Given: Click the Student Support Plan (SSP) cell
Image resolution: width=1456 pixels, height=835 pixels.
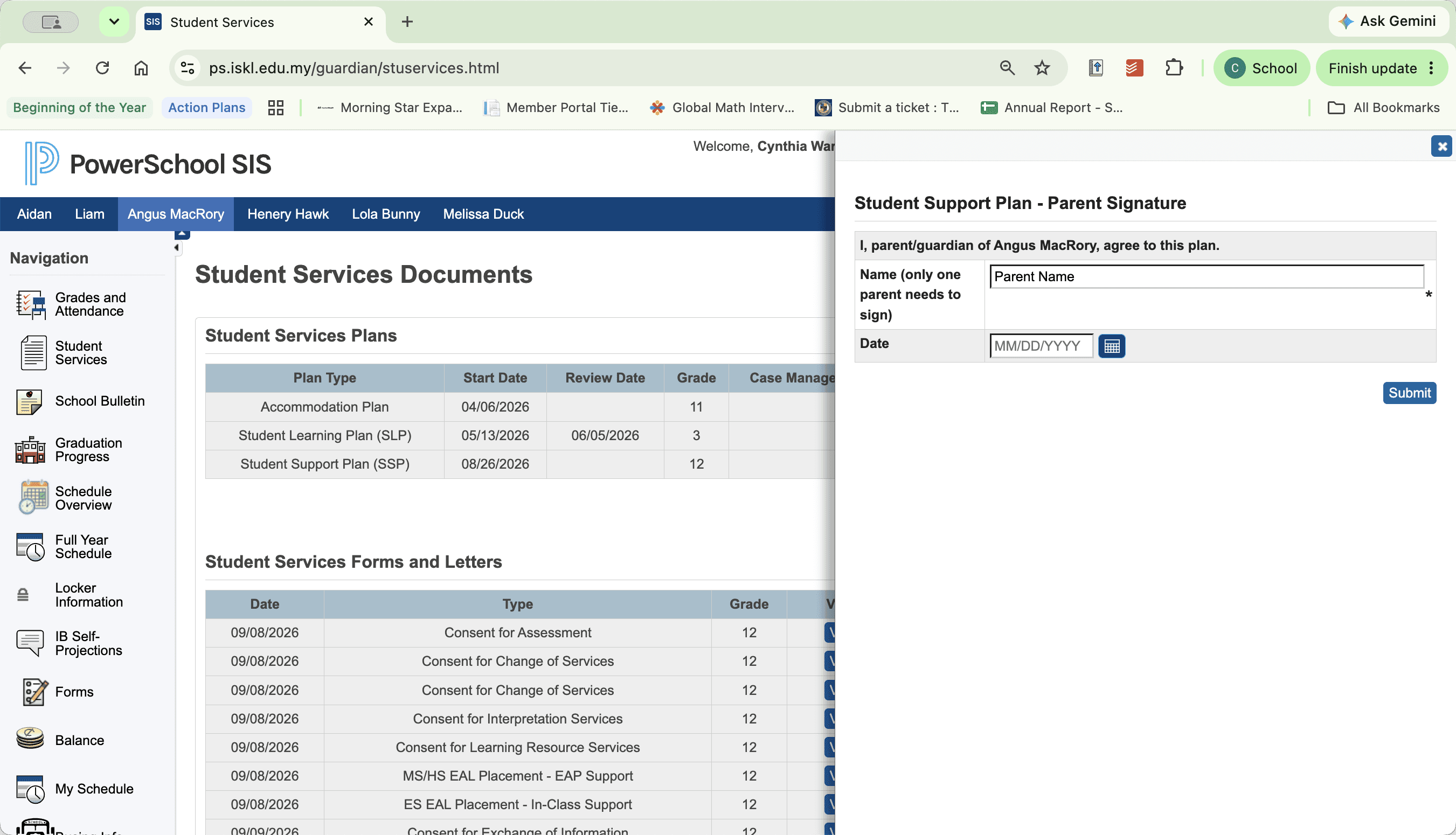Looking at the screenshot, I should point(324,464).
